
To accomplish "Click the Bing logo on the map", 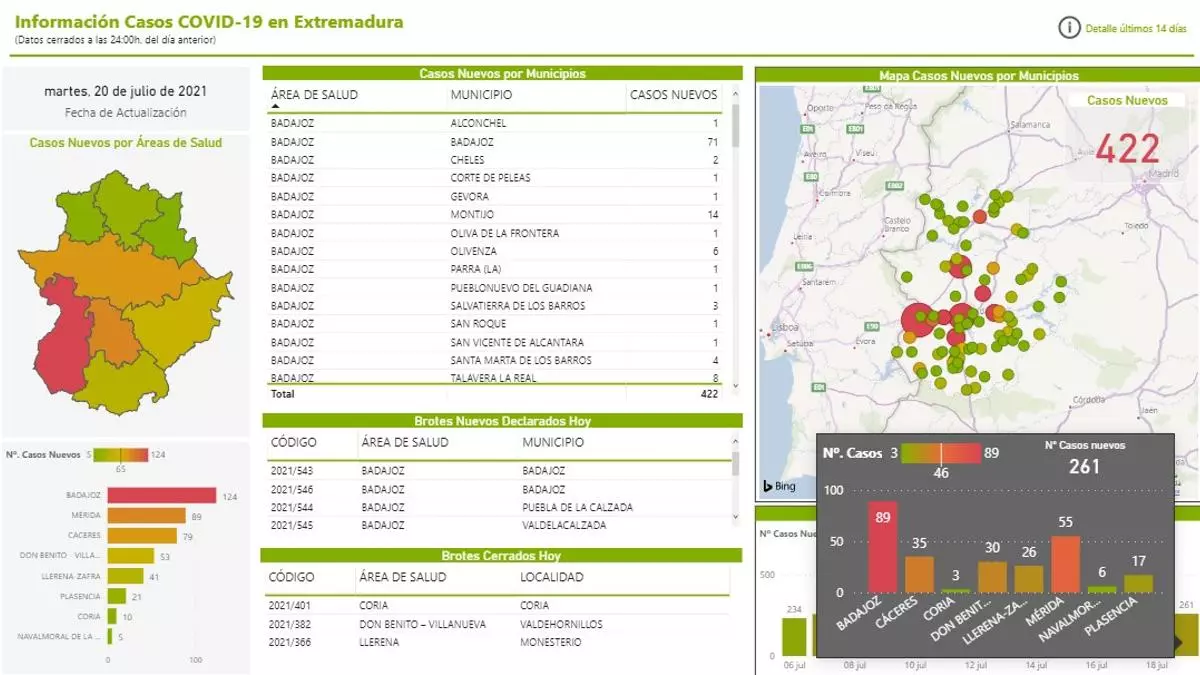I will (779, 486).
